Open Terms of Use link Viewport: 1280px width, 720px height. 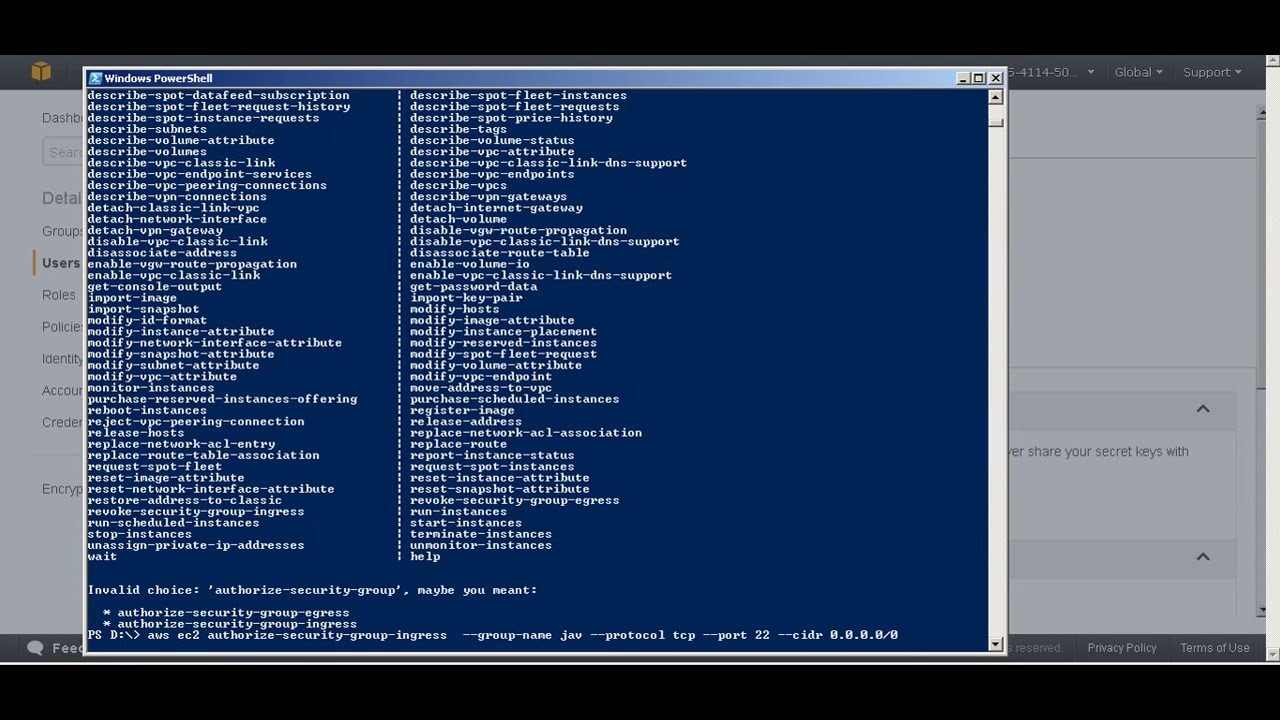pyautogui.click(x=1215, y=648)
